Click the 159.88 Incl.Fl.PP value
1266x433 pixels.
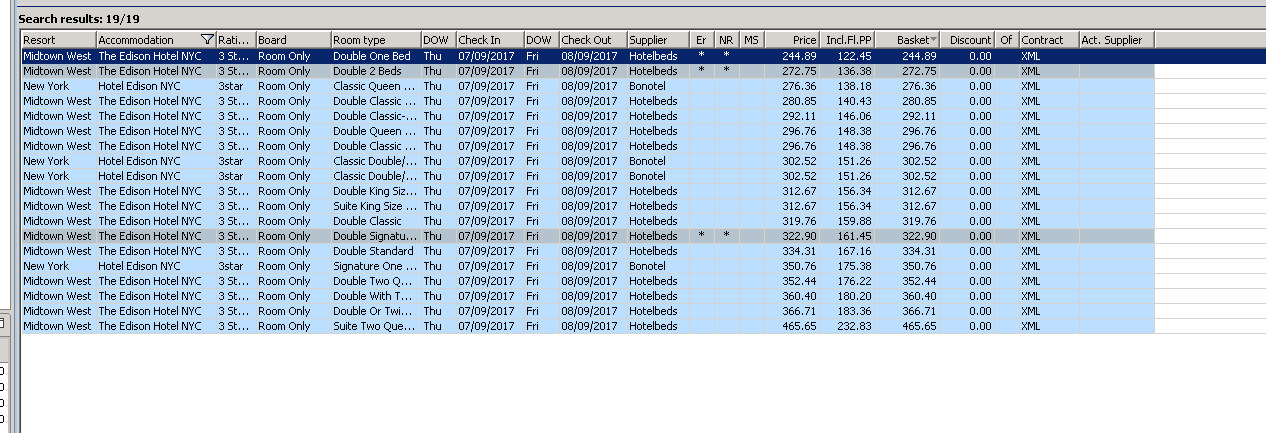point(855,221)
